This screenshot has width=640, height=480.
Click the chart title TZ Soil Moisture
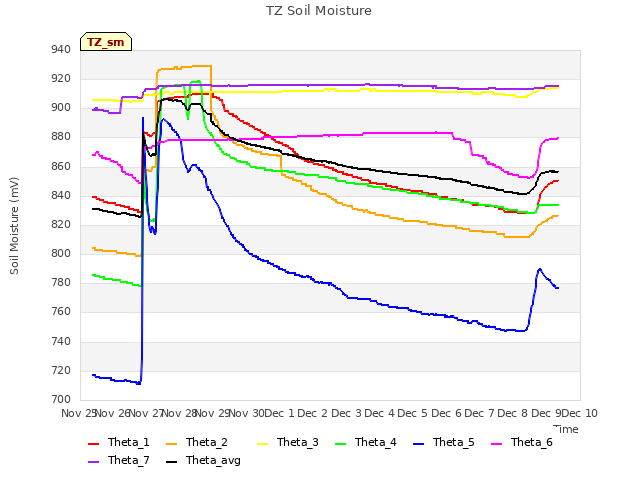tap(319, 11)
